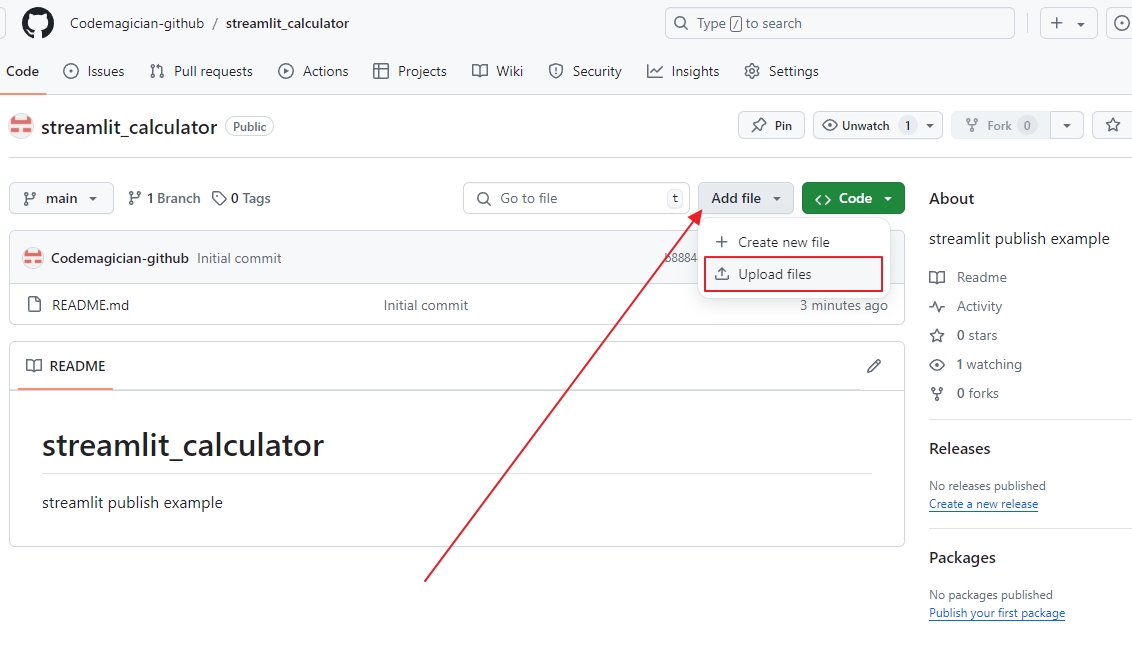Open repository Settings tab
This screenshot has width=1132, height=661.
[781, 71]
